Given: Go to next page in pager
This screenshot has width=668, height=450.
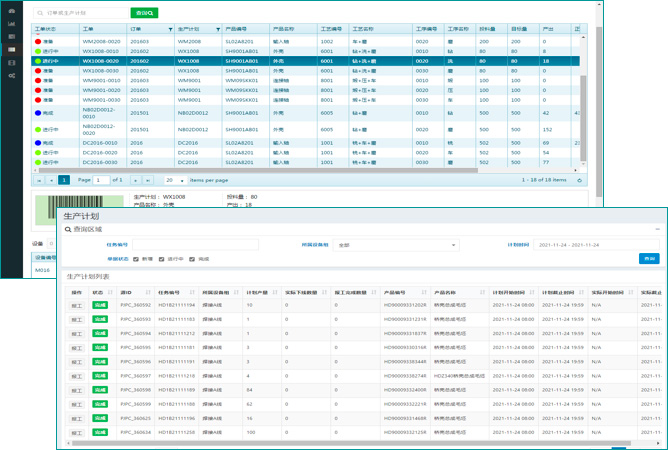Looking at the screenshot, I should (136, 180).
